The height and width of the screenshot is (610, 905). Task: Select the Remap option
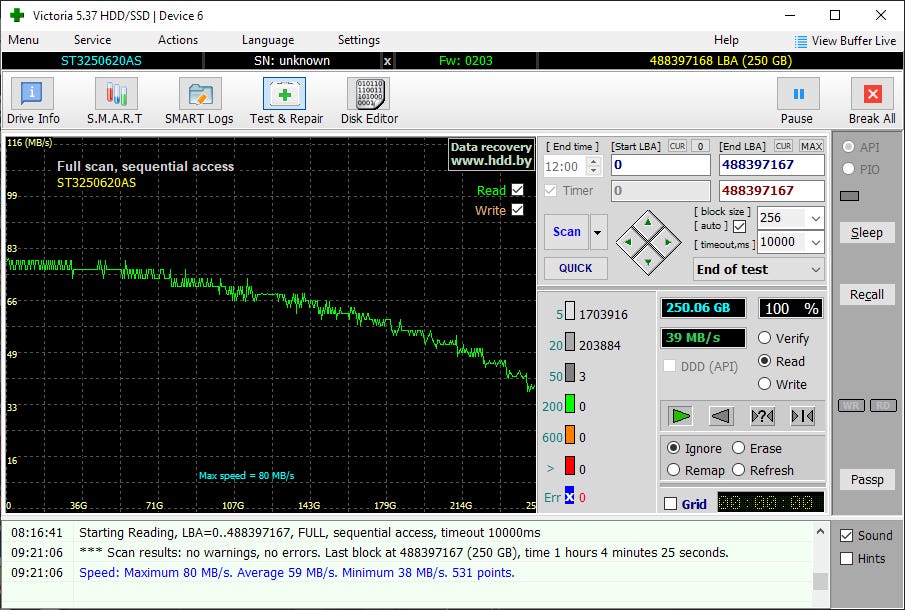tap(674, 470)
